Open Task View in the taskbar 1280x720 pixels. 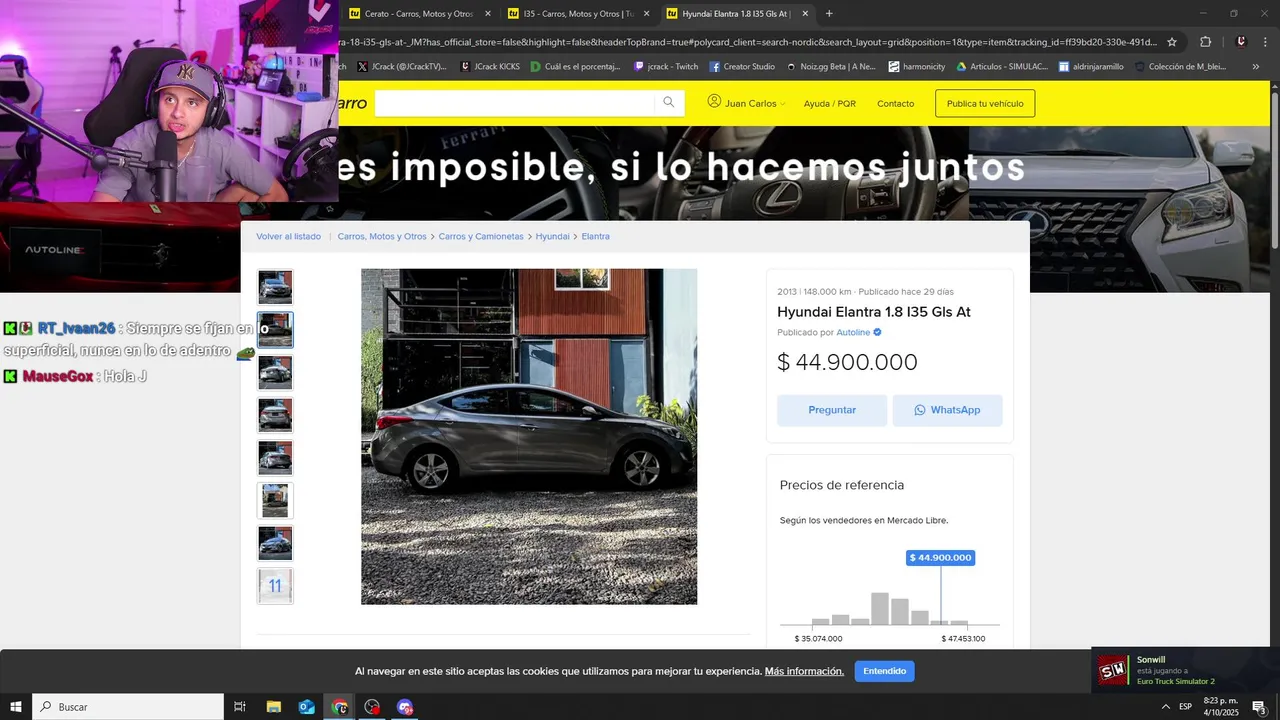click(240, 707)
